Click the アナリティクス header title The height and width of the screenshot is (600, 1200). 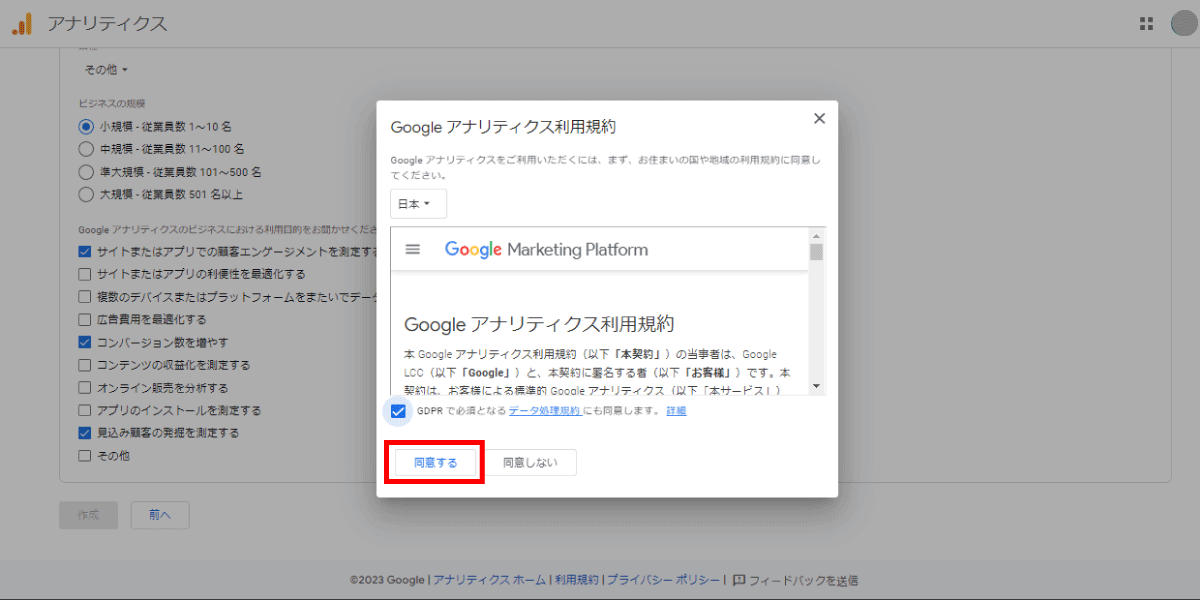pyautogui.click(x=107, y=24)
